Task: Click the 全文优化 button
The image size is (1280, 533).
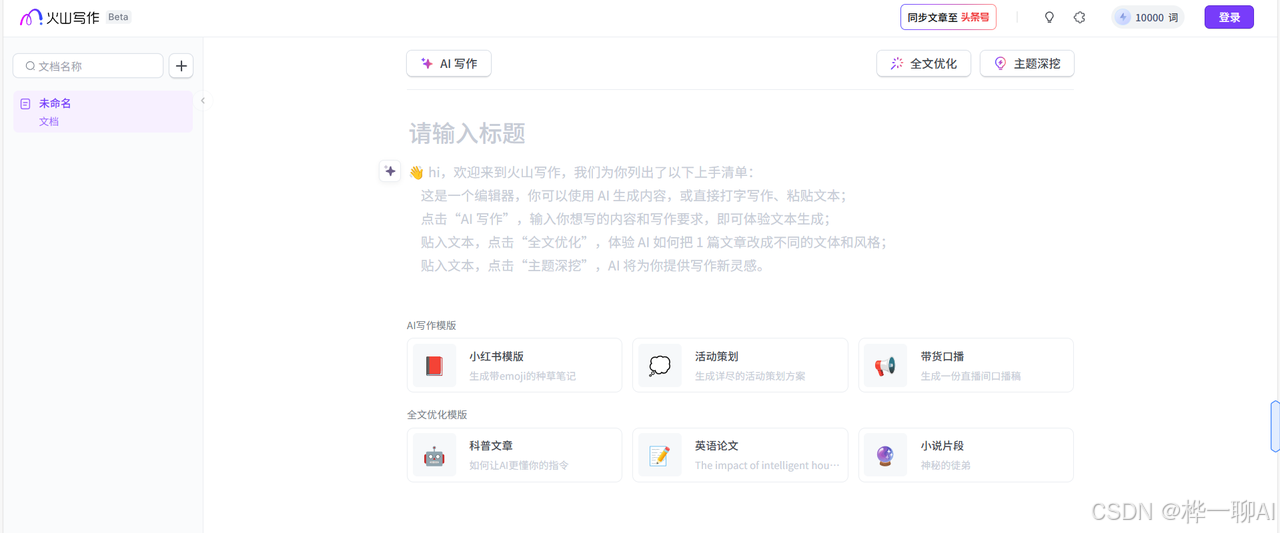Action: pos(924,63)
